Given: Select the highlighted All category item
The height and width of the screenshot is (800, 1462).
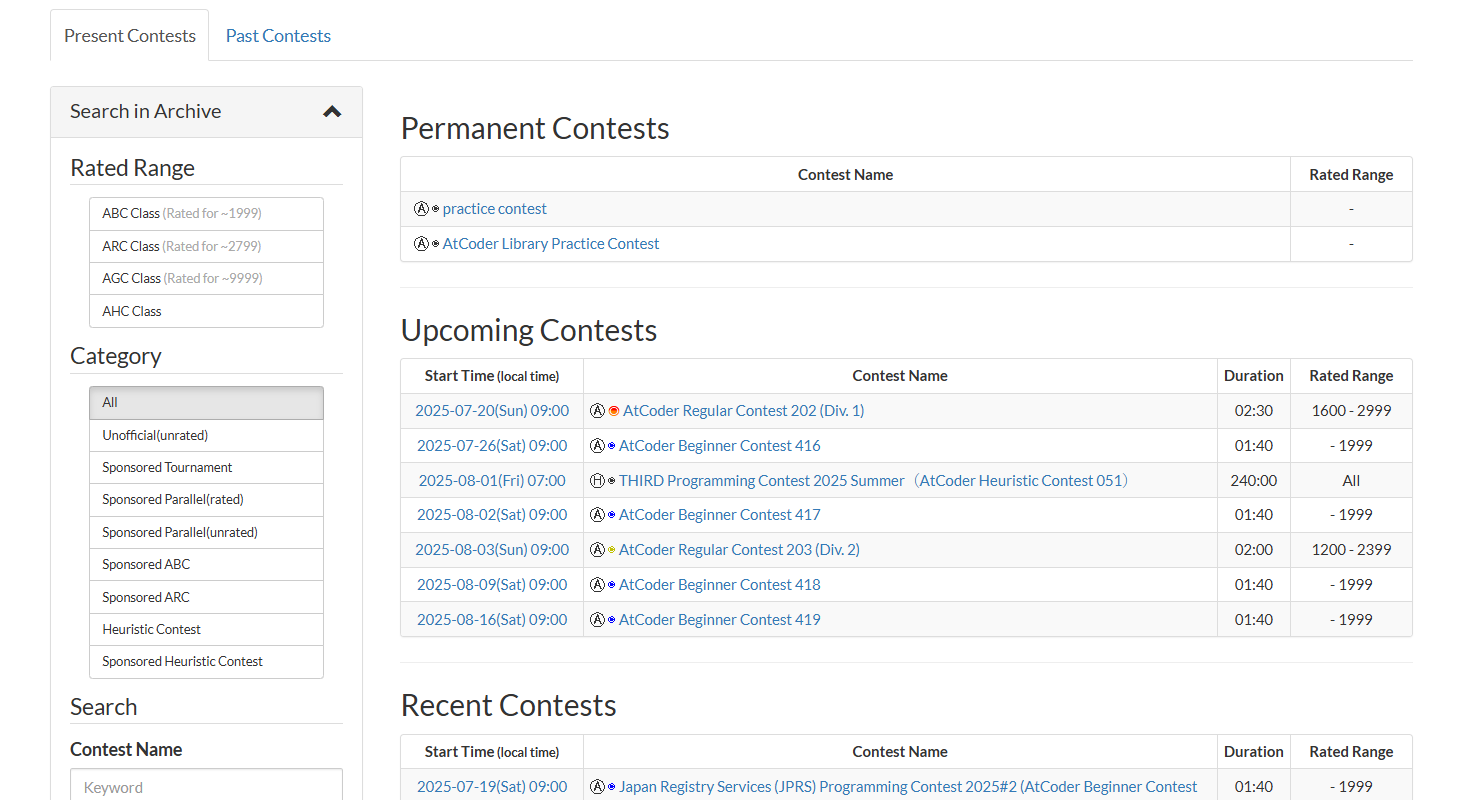Looking at the screenshot, I should pyautogui.click(x=206, y=403).
